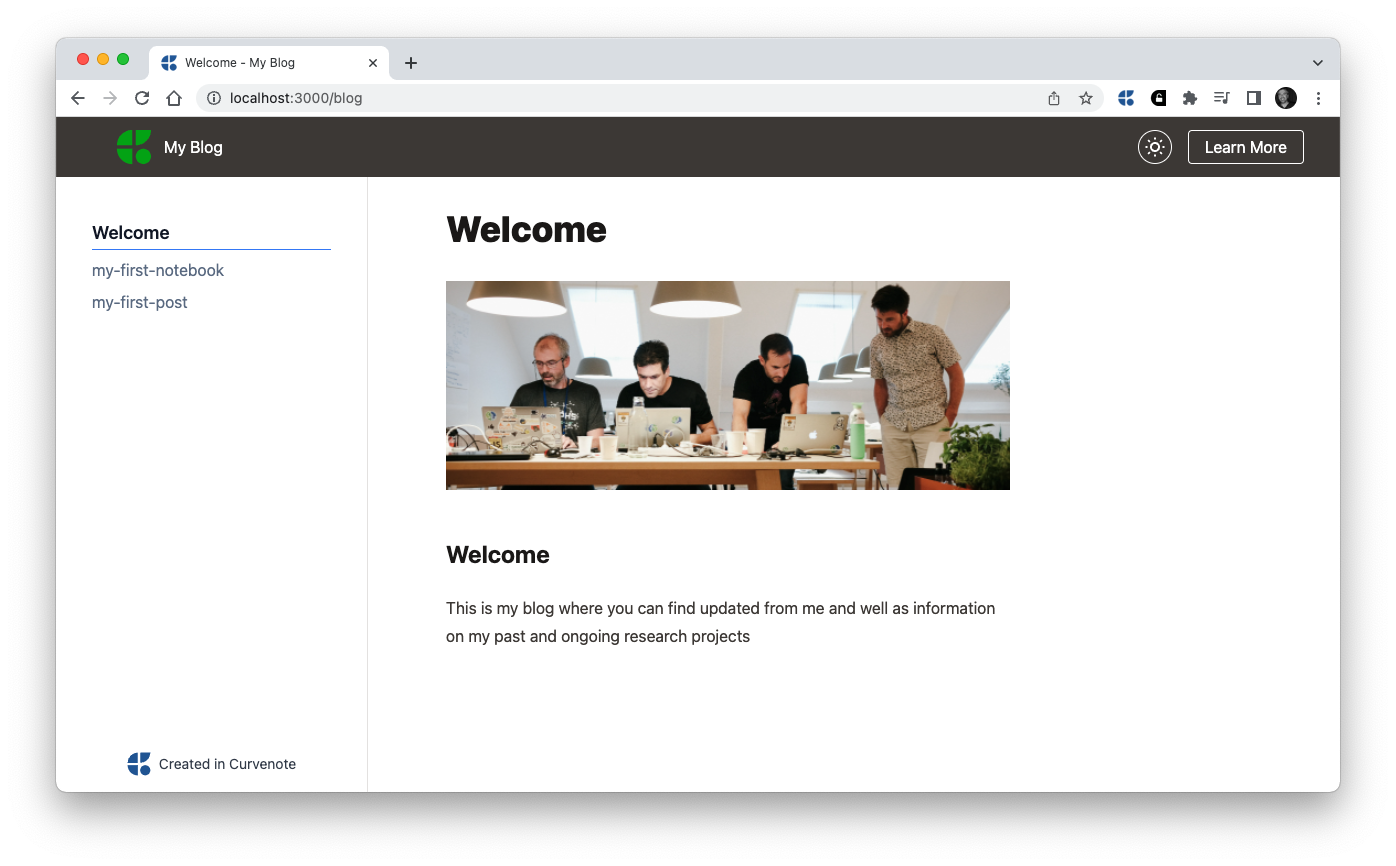
Task: Open my-first-notebook in the sidebar
Action: click(x=158, y=270)
